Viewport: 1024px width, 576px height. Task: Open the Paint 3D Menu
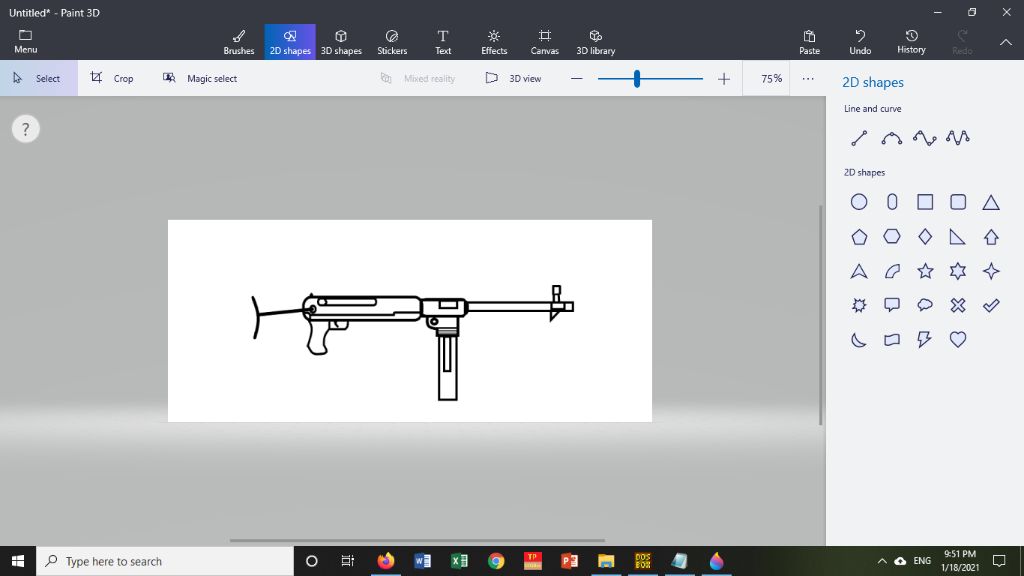[x=25, y=42]
